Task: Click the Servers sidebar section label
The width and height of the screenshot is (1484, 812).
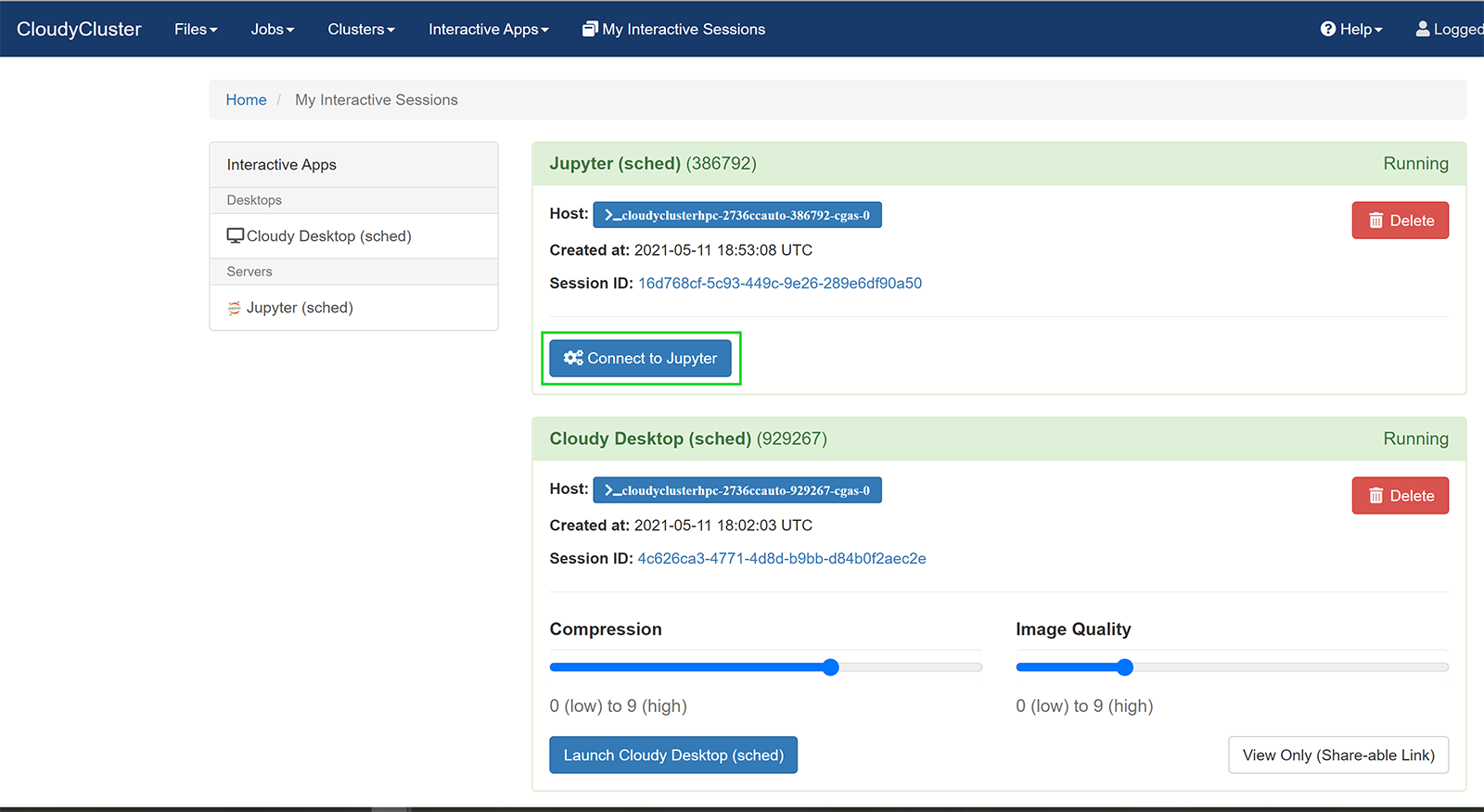Action: 249,272
